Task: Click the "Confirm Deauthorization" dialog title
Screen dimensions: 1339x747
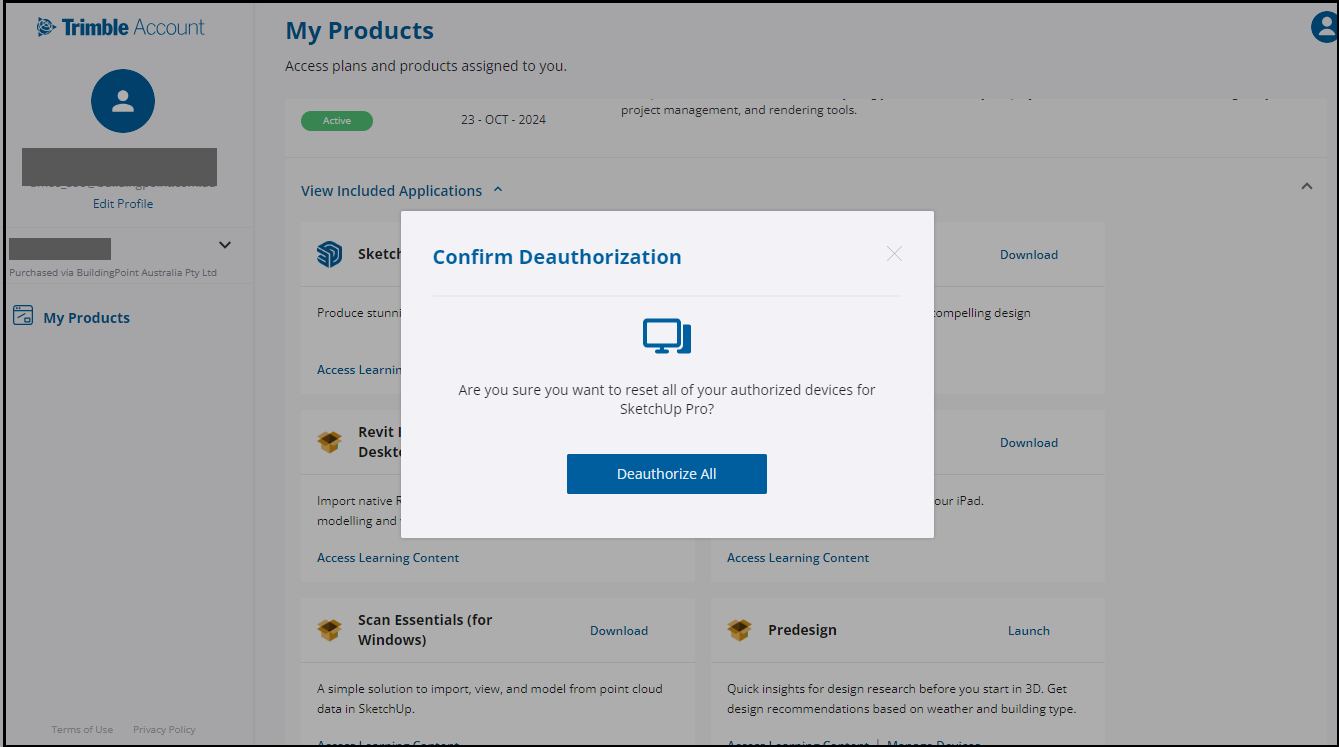Action: click(557, 257)
